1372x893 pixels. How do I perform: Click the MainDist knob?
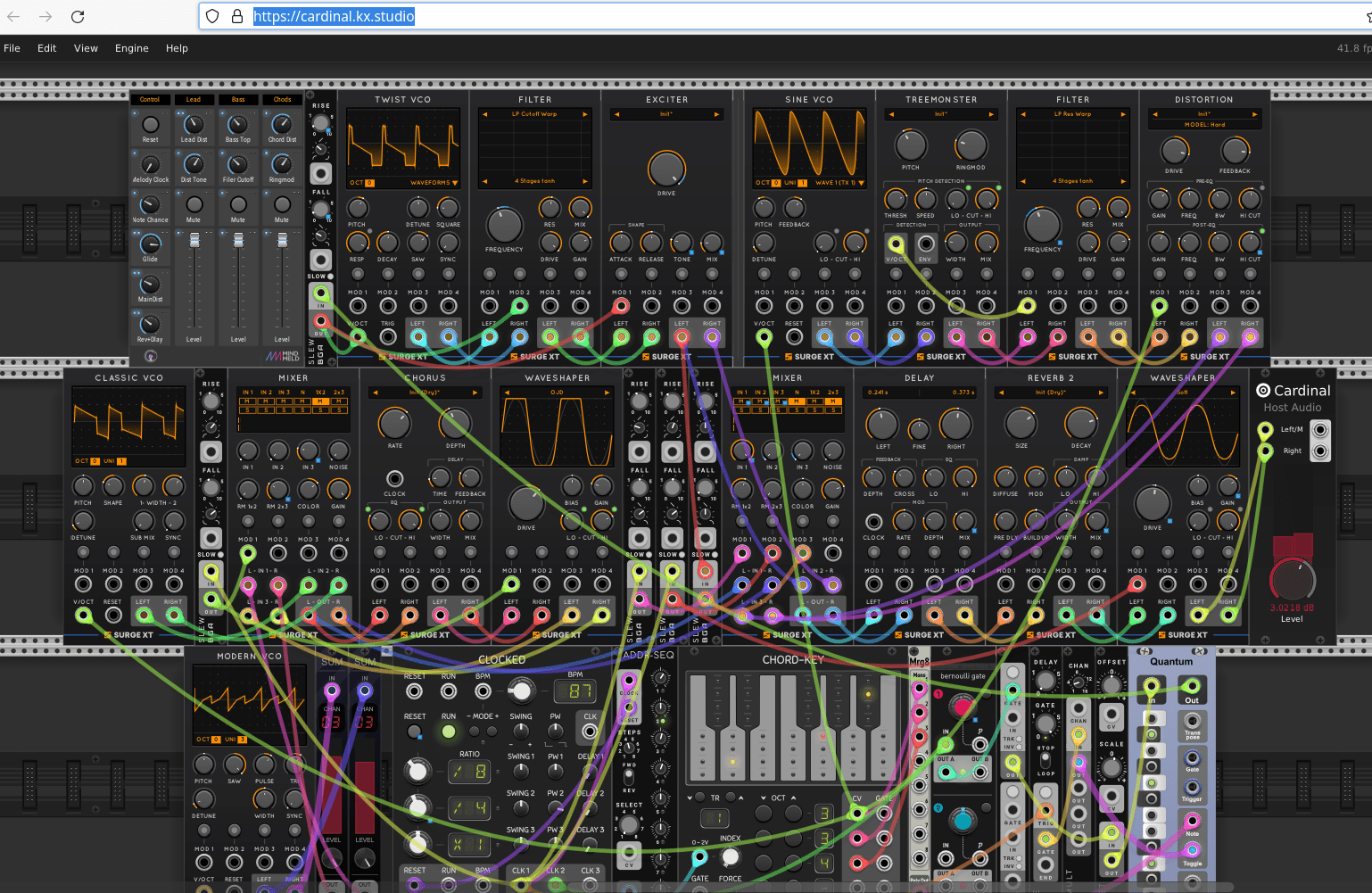click(x=150, y=285)
